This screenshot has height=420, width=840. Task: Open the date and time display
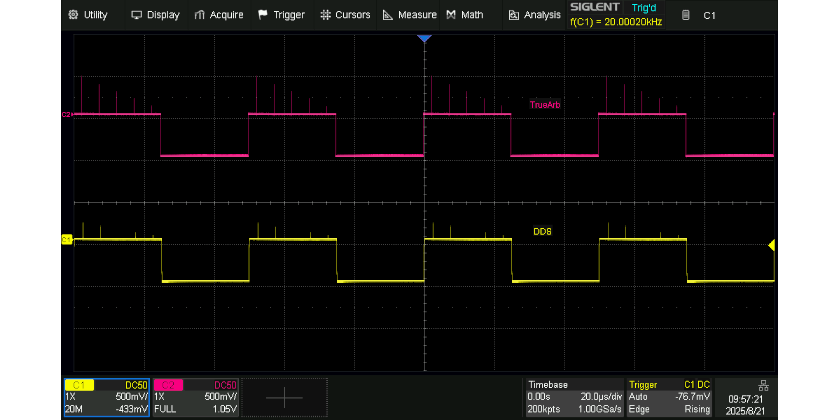click(x=746, y=404)
